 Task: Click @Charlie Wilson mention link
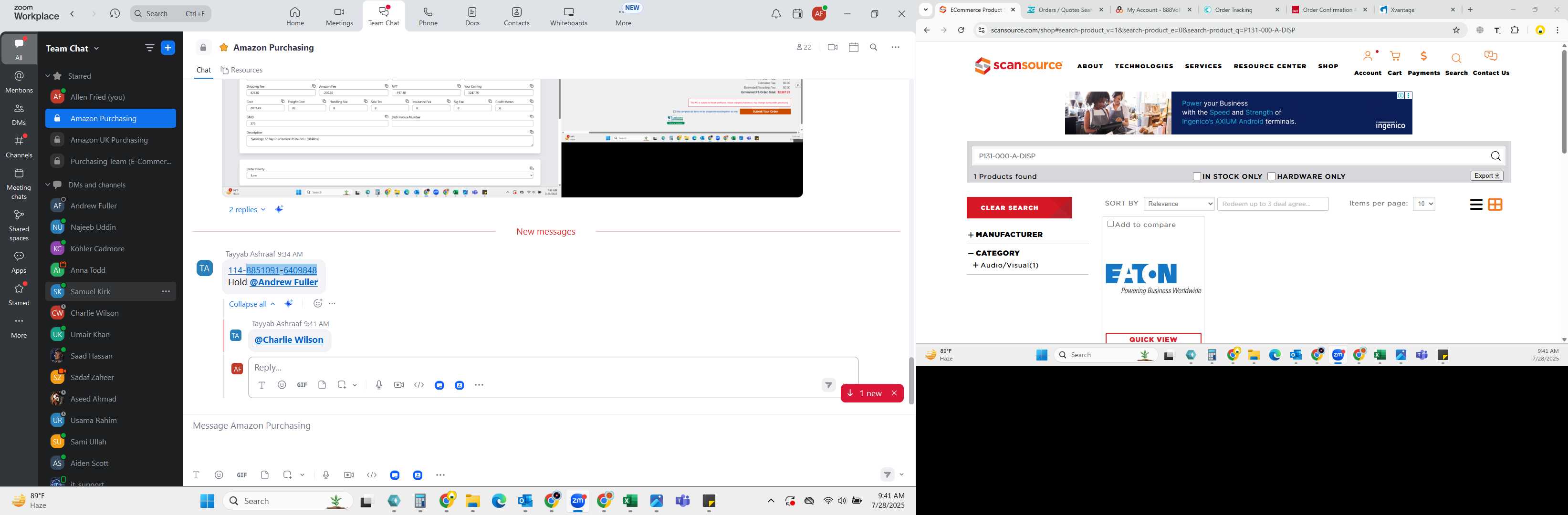tap(289, 340)
